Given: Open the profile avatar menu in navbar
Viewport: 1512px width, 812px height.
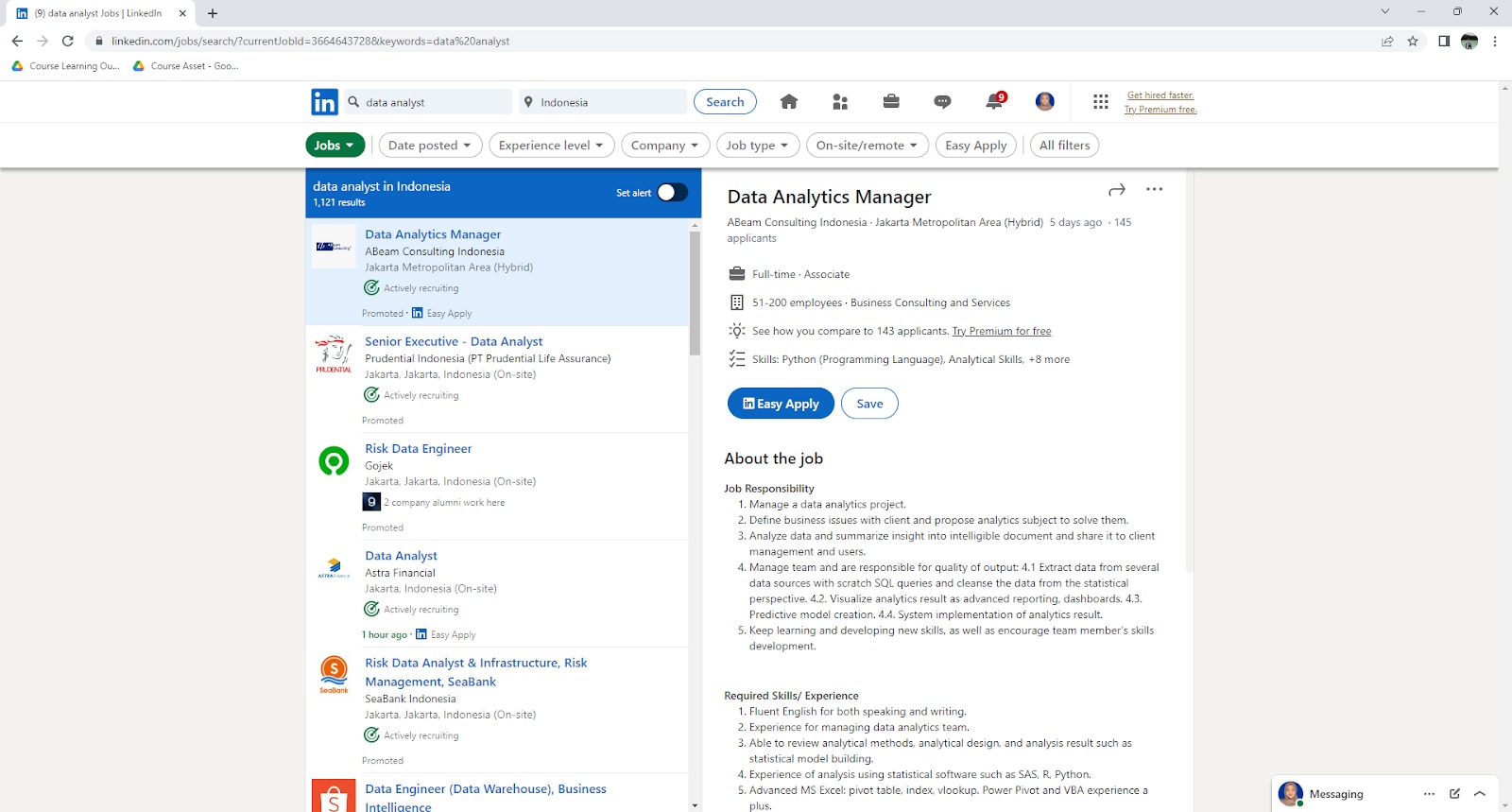Looking at the screenshot, I should (1045, 101).
